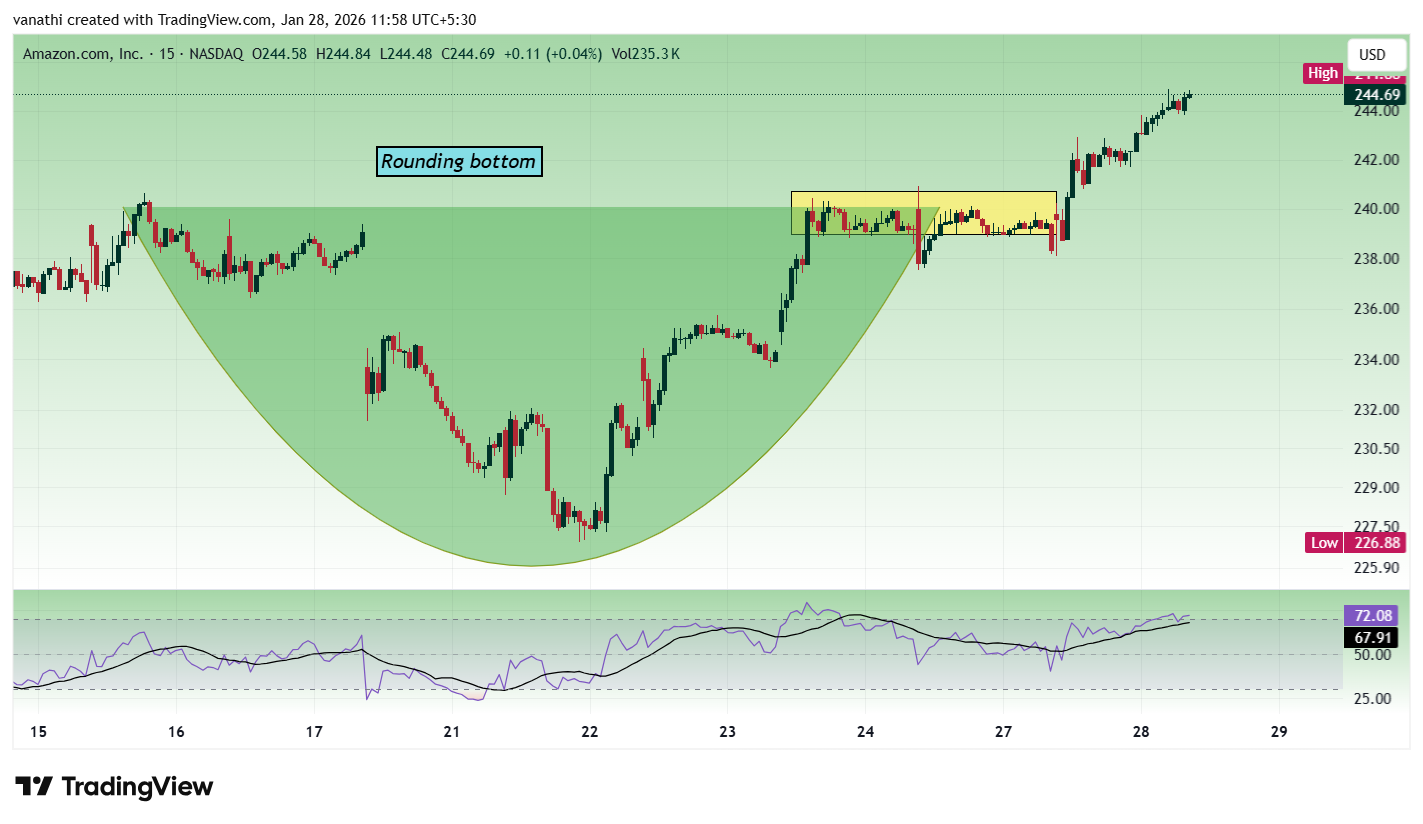Click the "242.00" price axis label
1423x824 pixels.
1377,159
